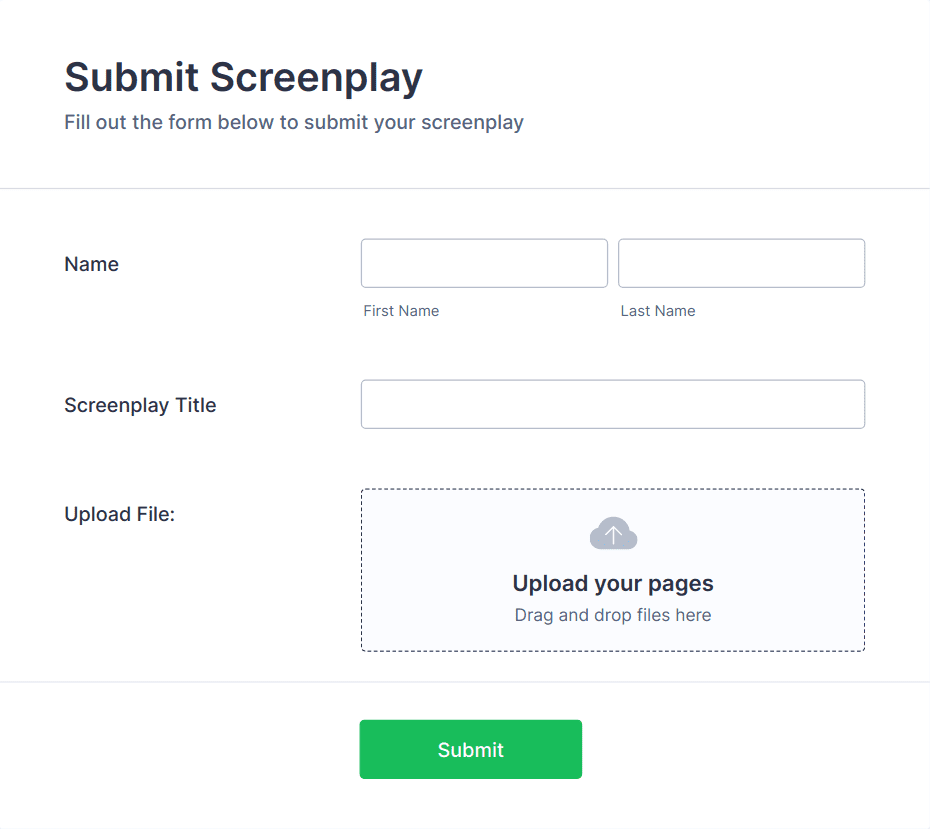Click the Submit button label text
The height and width of the screenshot is (829, 930).
tap(470, 749)
